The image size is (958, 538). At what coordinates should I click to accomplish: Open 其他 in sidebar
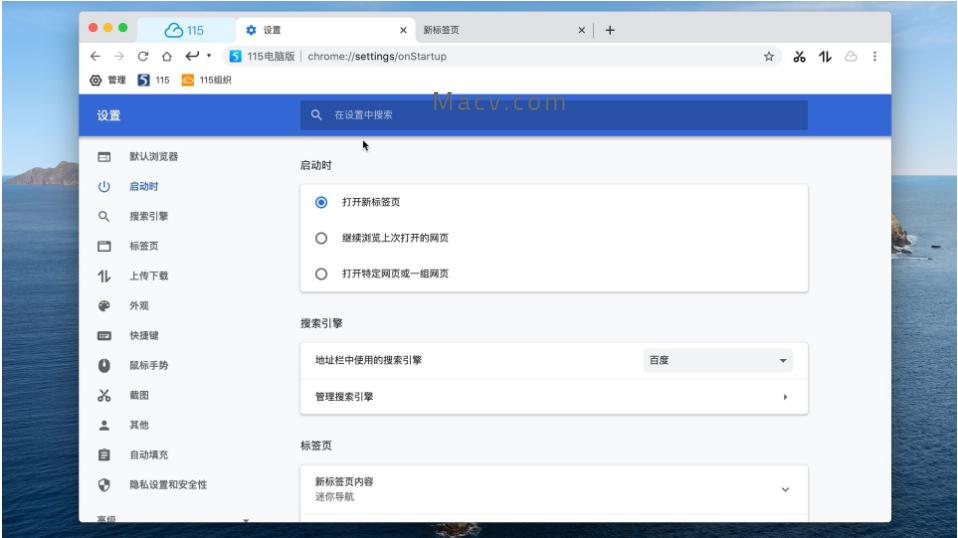[139, 425]
